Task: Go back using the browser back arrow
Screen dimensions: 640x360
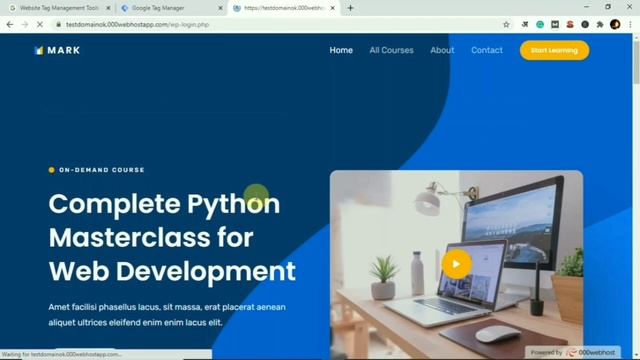Action: [10, 24]
